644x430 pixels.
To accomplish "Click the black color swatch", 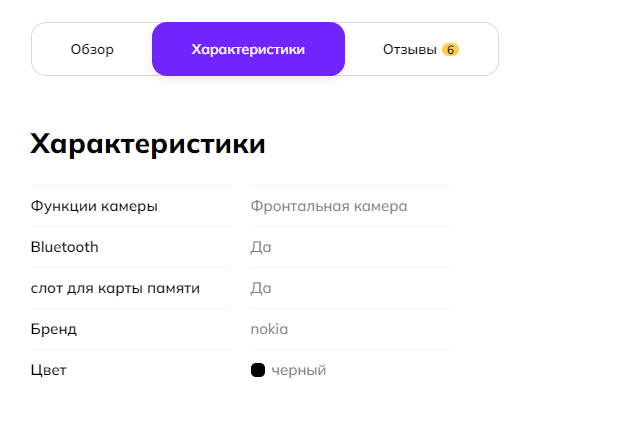I will pos(257,370).
